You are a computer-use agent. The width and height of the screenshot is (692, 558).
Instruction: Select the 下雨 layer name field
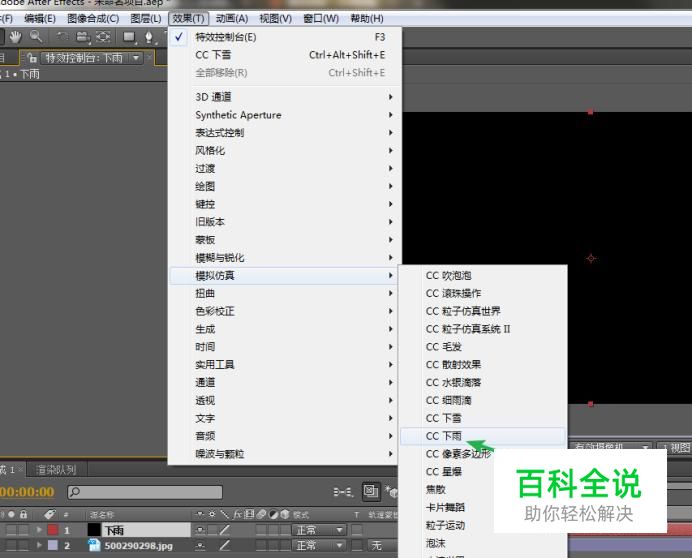tap(147, 530)
